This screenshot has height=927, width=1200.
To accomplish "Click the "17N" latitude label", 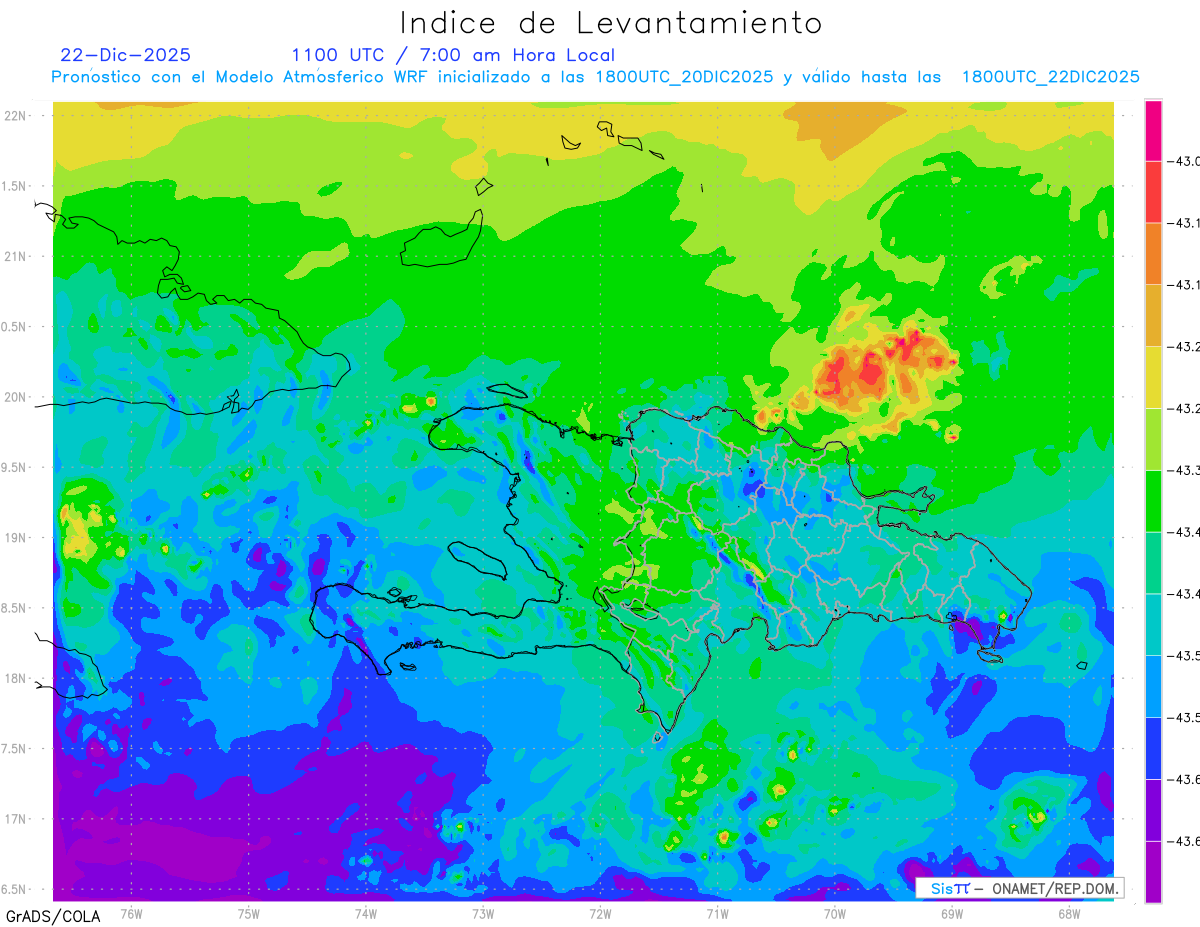I will click(x=16, y=819).
